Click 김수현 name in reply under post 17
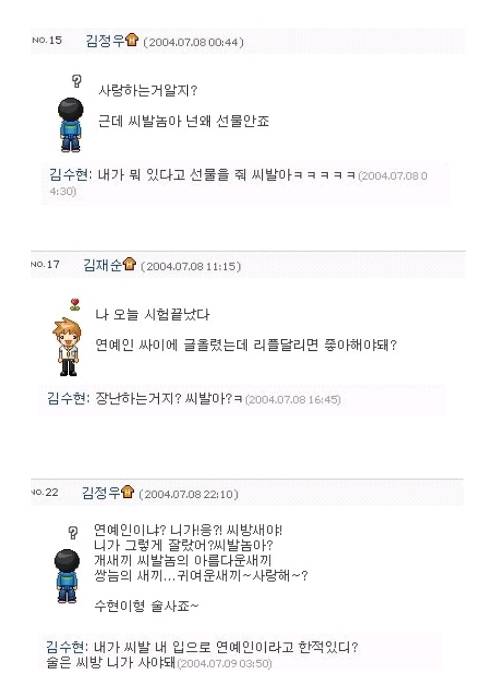Image resolution: width=492 pixels, height=681 pixels. point(66,398)
